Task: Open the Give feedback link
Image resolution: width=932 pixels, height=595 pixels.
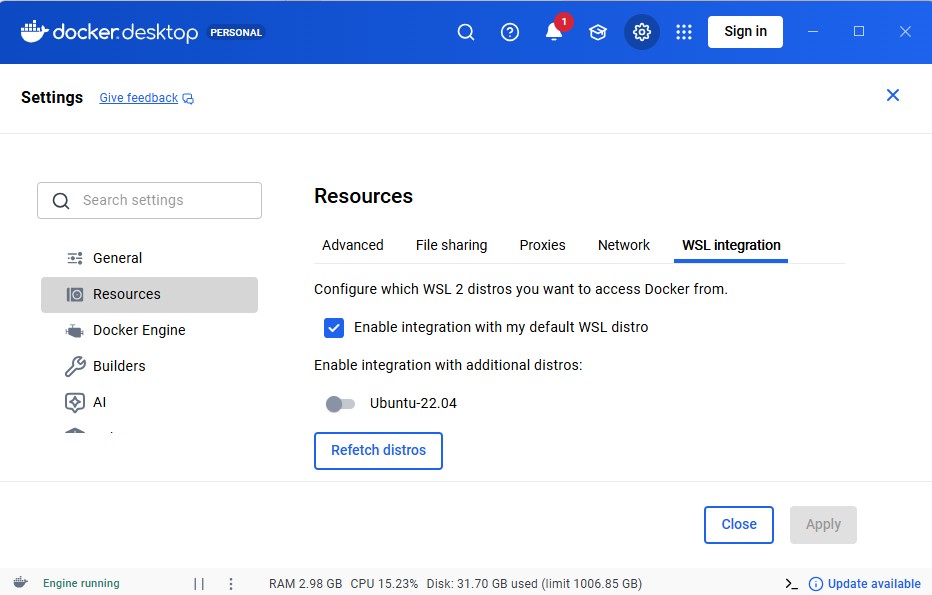Action: [x=138, y=97]
